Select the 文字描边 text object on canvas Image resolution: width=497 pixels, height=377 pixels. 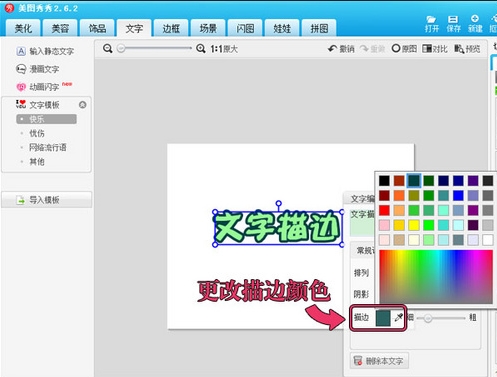278,228
